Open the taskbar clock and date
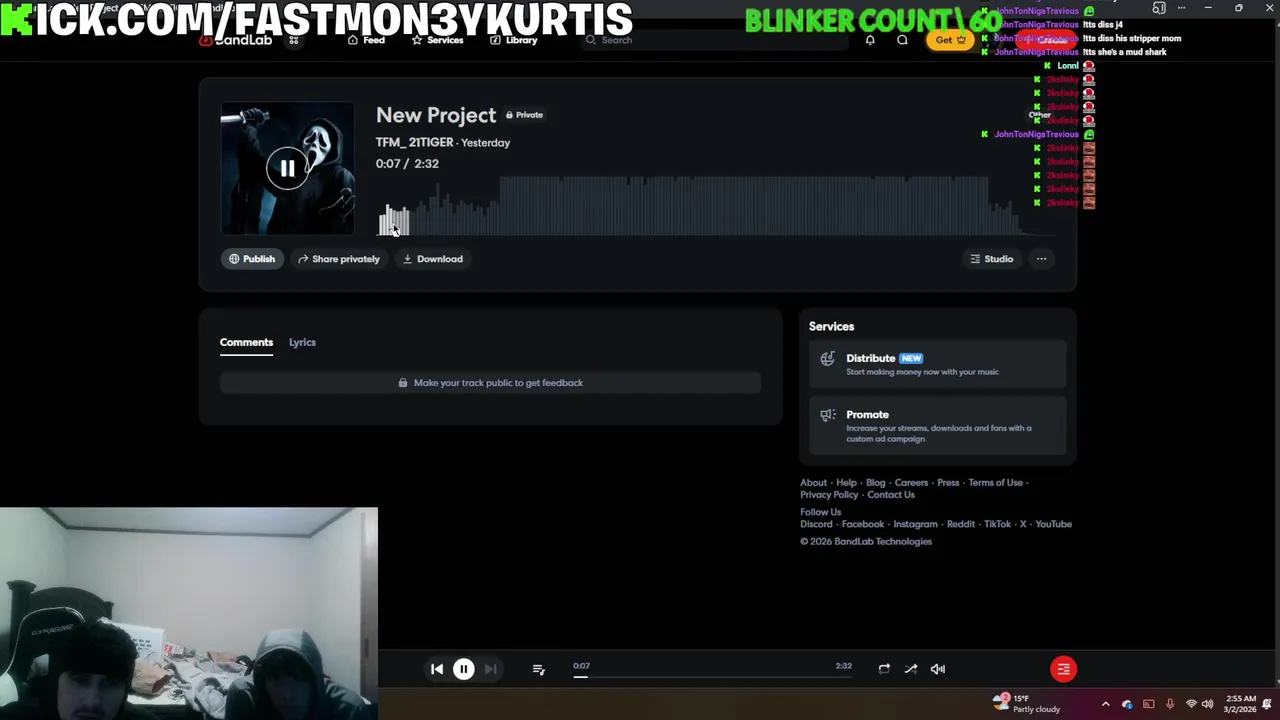 click(x=1241, y=704)
